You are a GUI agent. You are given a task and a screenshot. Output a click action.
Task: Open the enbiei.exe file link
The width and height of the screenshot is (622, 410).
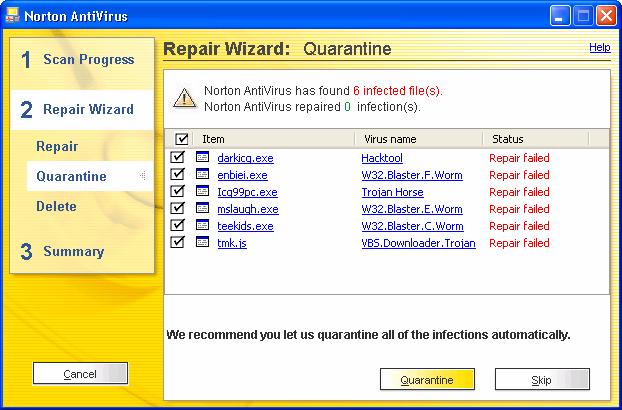(x=242, y=175)
